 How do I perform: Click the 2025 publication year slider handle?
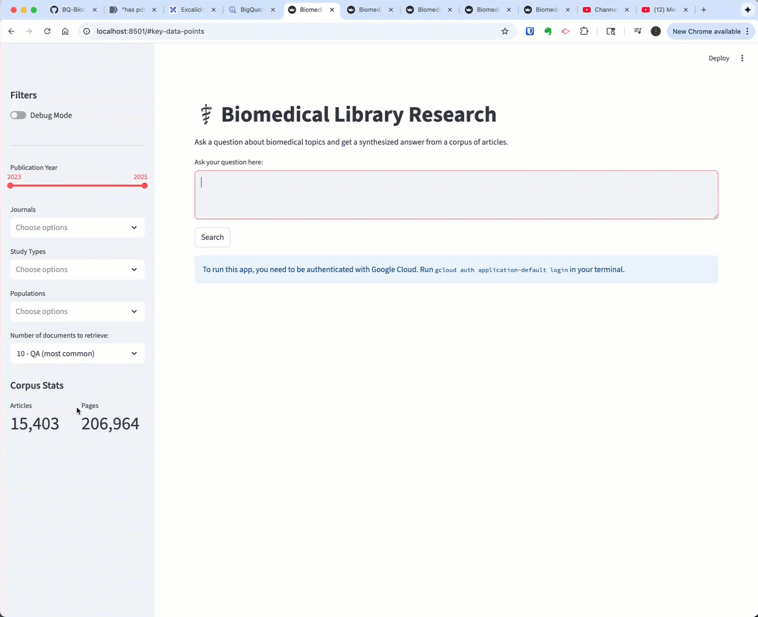tap(145, 186)
